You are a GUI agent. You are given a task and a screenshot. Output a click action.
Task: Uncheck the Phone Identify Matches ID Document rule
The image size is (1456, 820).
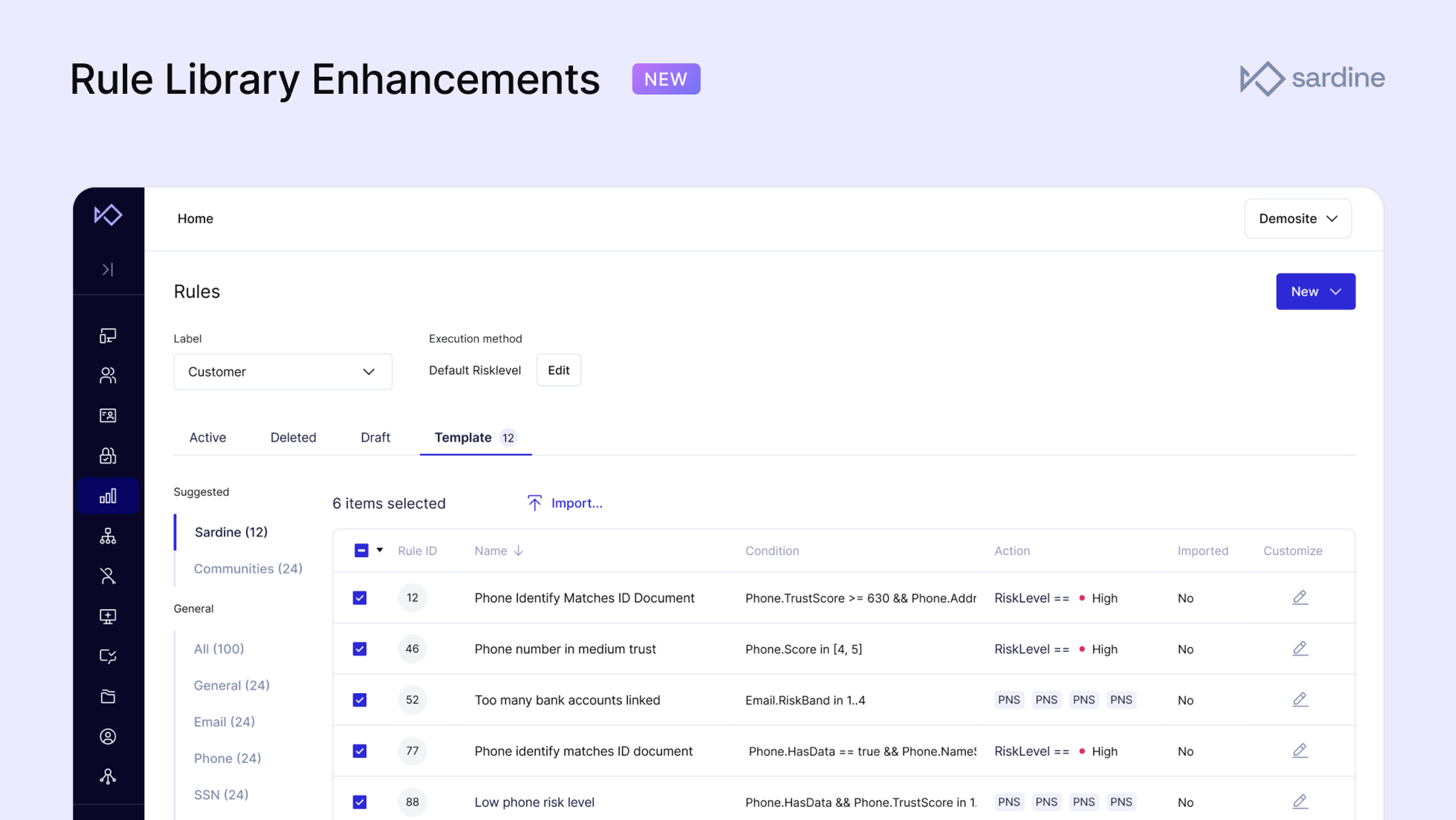359,598
